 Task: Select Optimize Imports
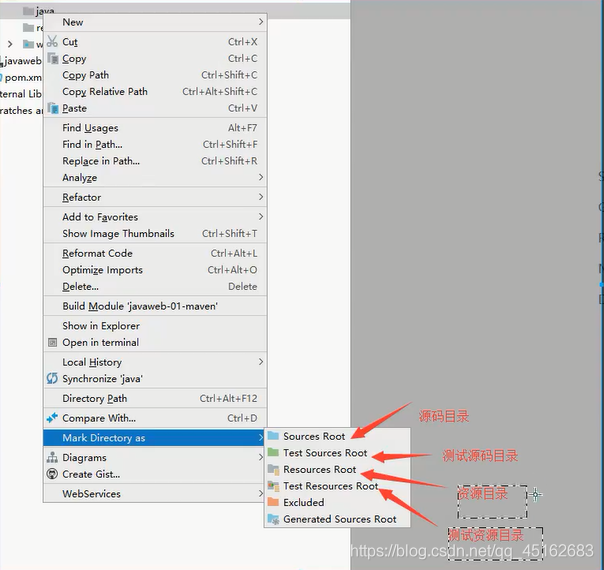coord(155,270)
